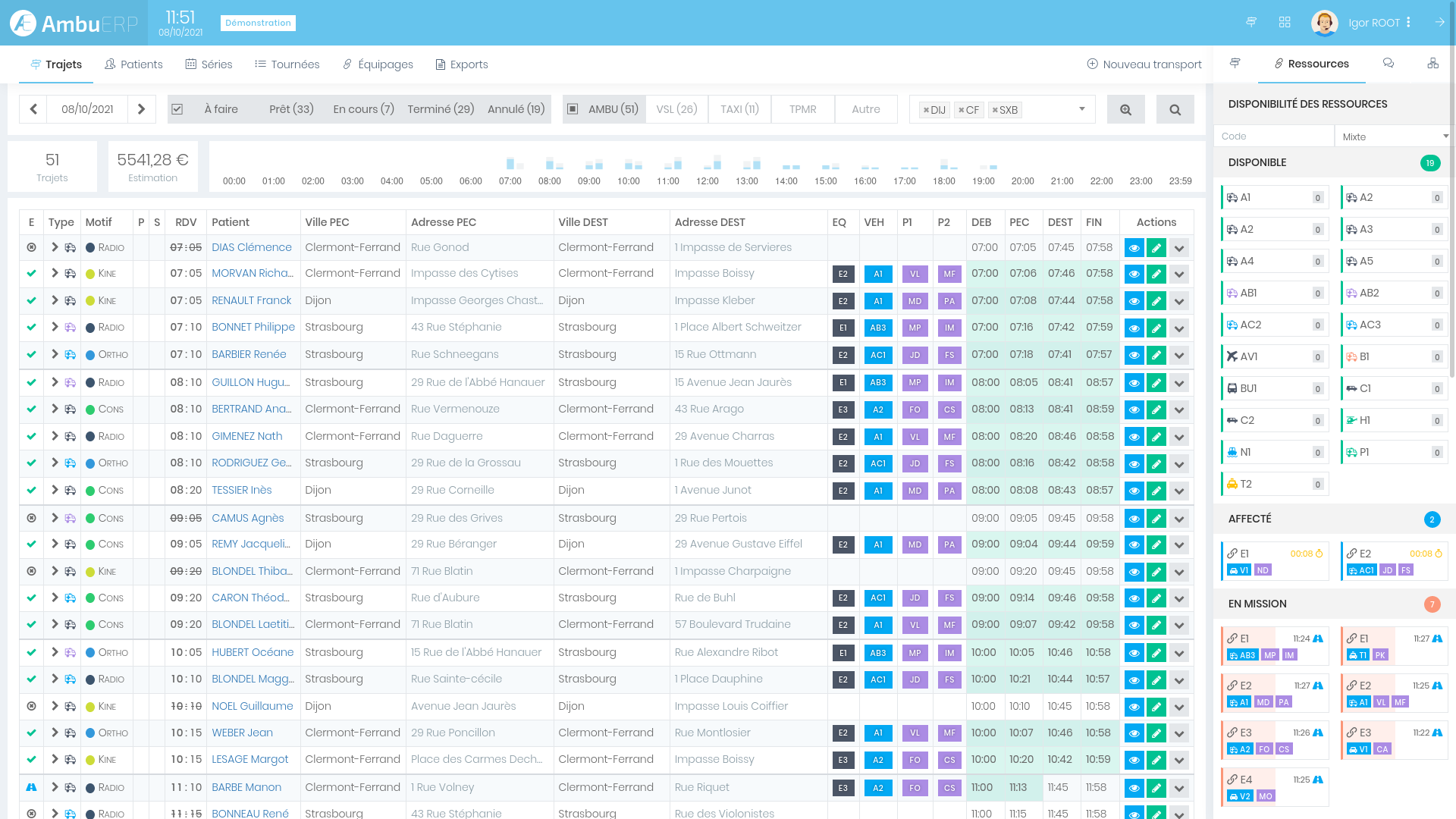Open the chat messages panel icon
The height and width of the screenshot is (819, 1456).
[x=1389, y=64]
